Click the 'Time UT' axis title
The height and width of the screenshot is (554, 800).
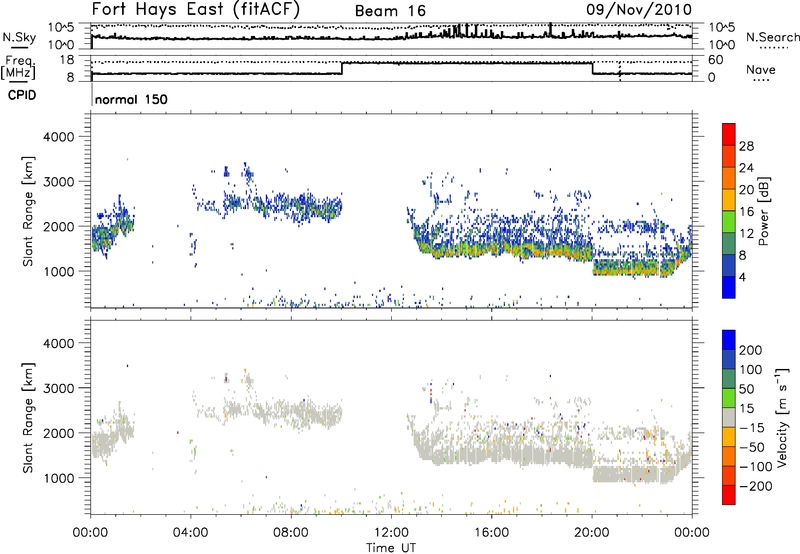click(x=391, y=548)
